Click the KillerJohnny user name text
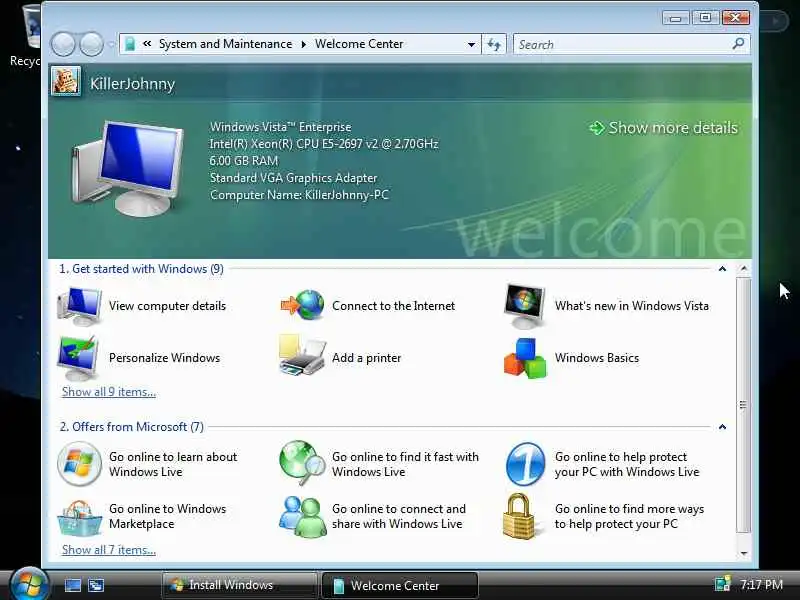This screenshot has height=600, width=800. click(x=133, y=83)
